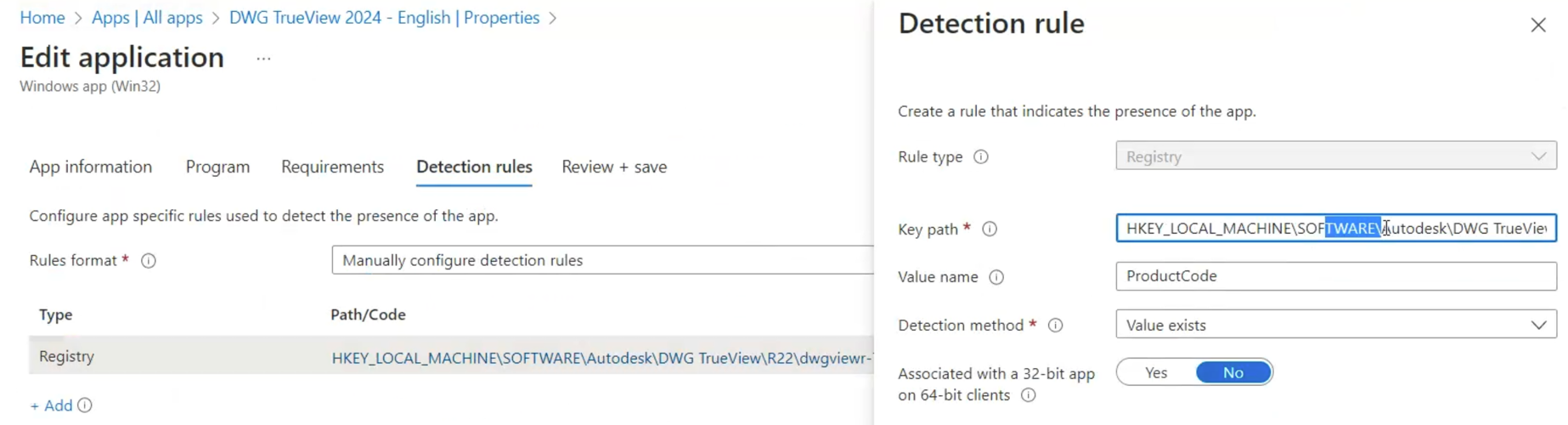Open the Rules format dropdown
This screenshot has height=425, width=1568.
601,260
